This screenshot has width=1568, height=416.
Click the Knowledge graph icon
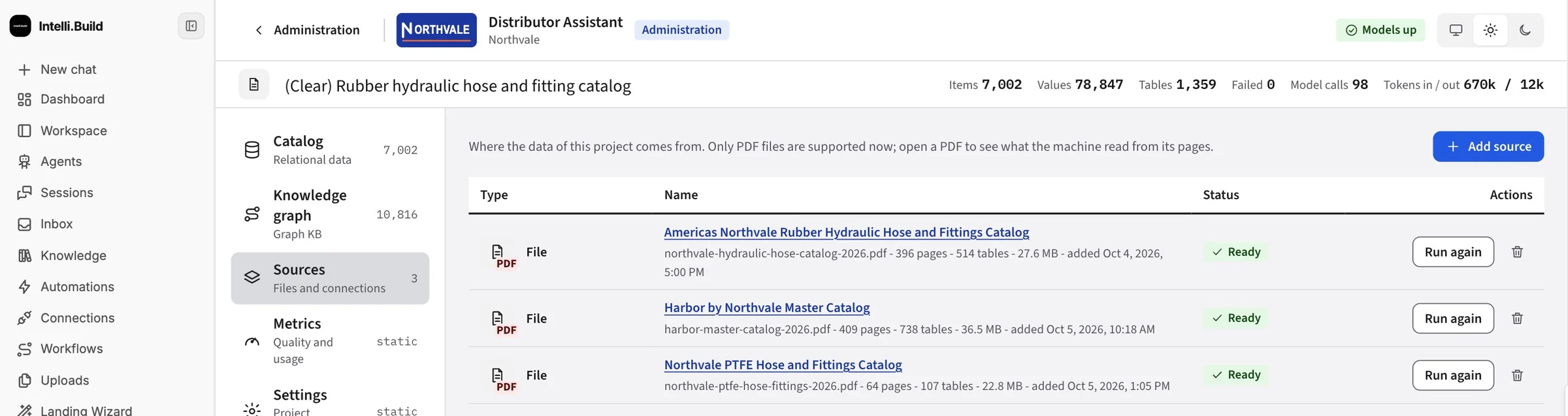point(252,214)
